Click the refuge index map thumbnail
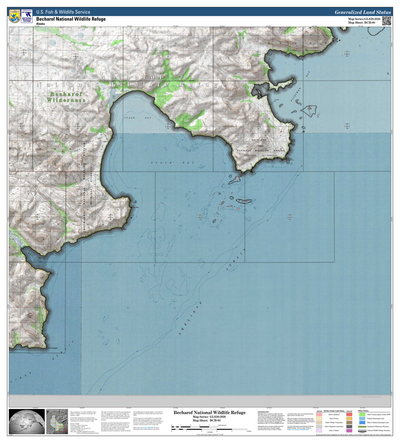400x443 pixels. (x=57, y=421)
